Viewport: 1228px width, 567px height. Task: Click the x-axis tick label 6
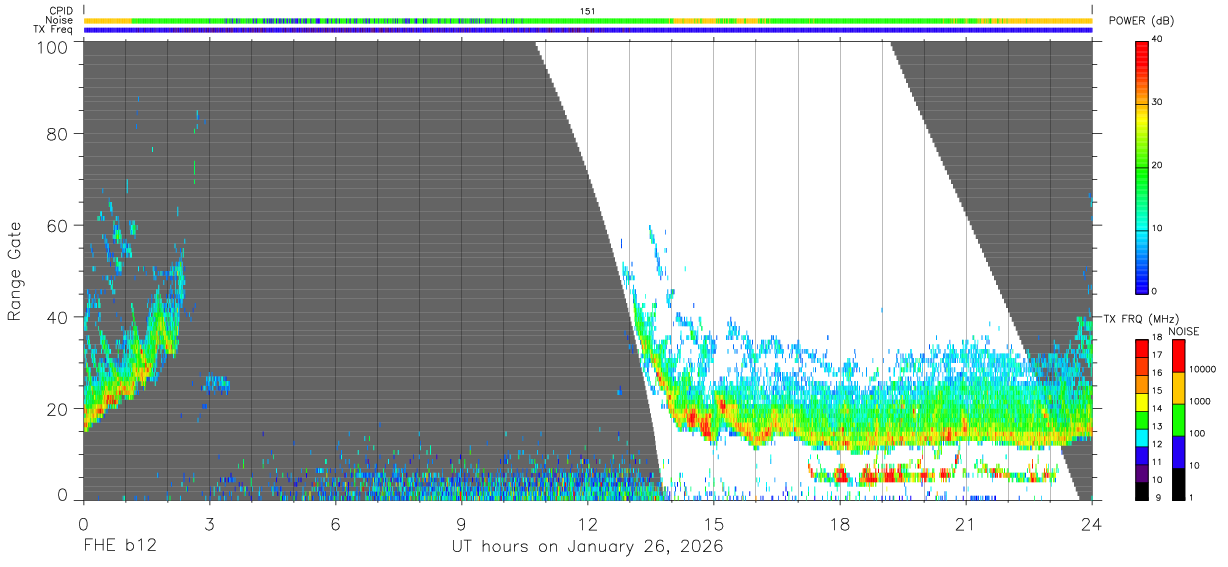tap(335, 524)
